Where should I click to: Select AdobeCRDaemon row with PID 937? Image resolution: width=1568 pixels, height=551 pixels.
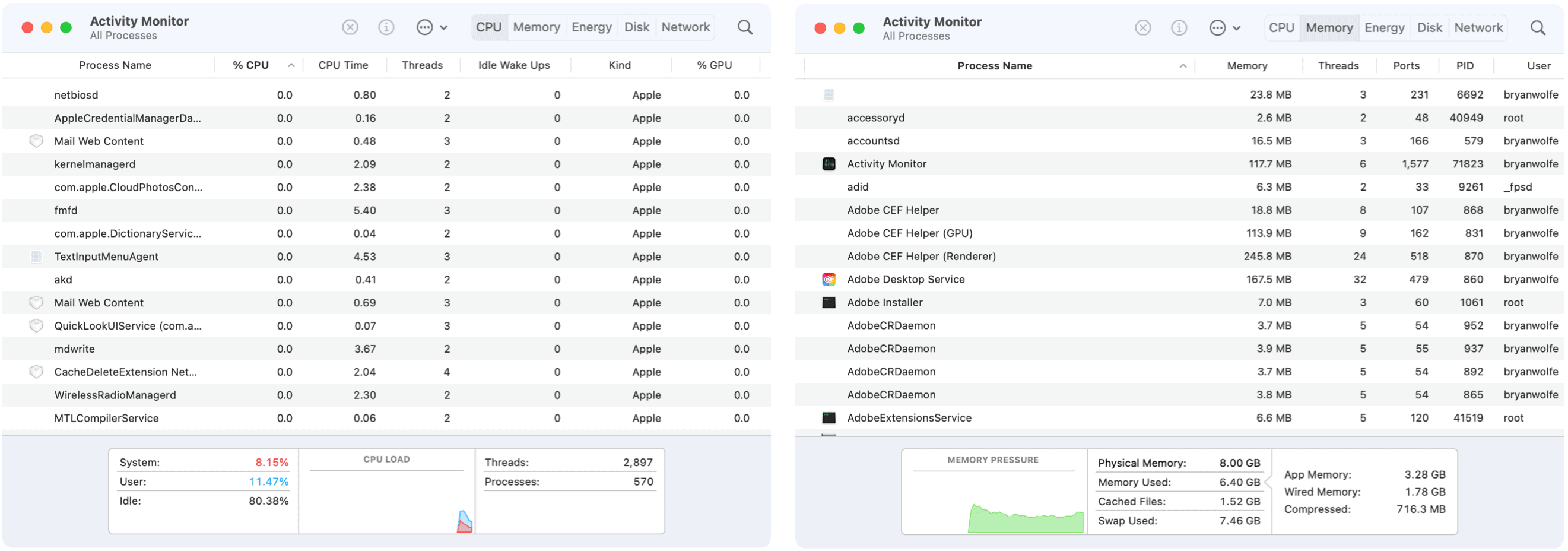click(x=1179, y=349)
